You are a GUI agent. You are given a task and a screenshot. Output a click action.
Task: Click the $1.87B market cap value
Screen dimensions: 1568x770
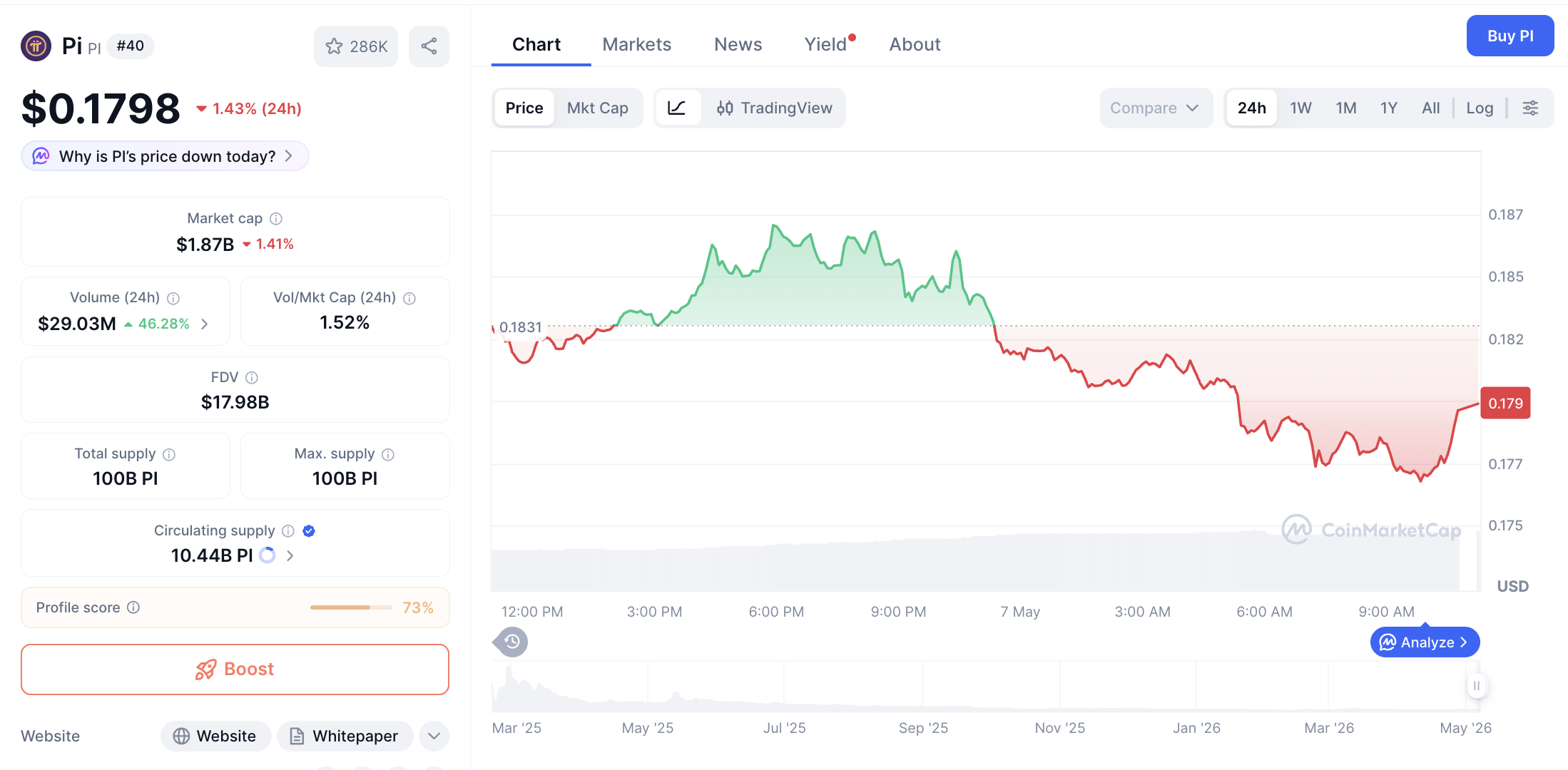[x=205, y=245]
